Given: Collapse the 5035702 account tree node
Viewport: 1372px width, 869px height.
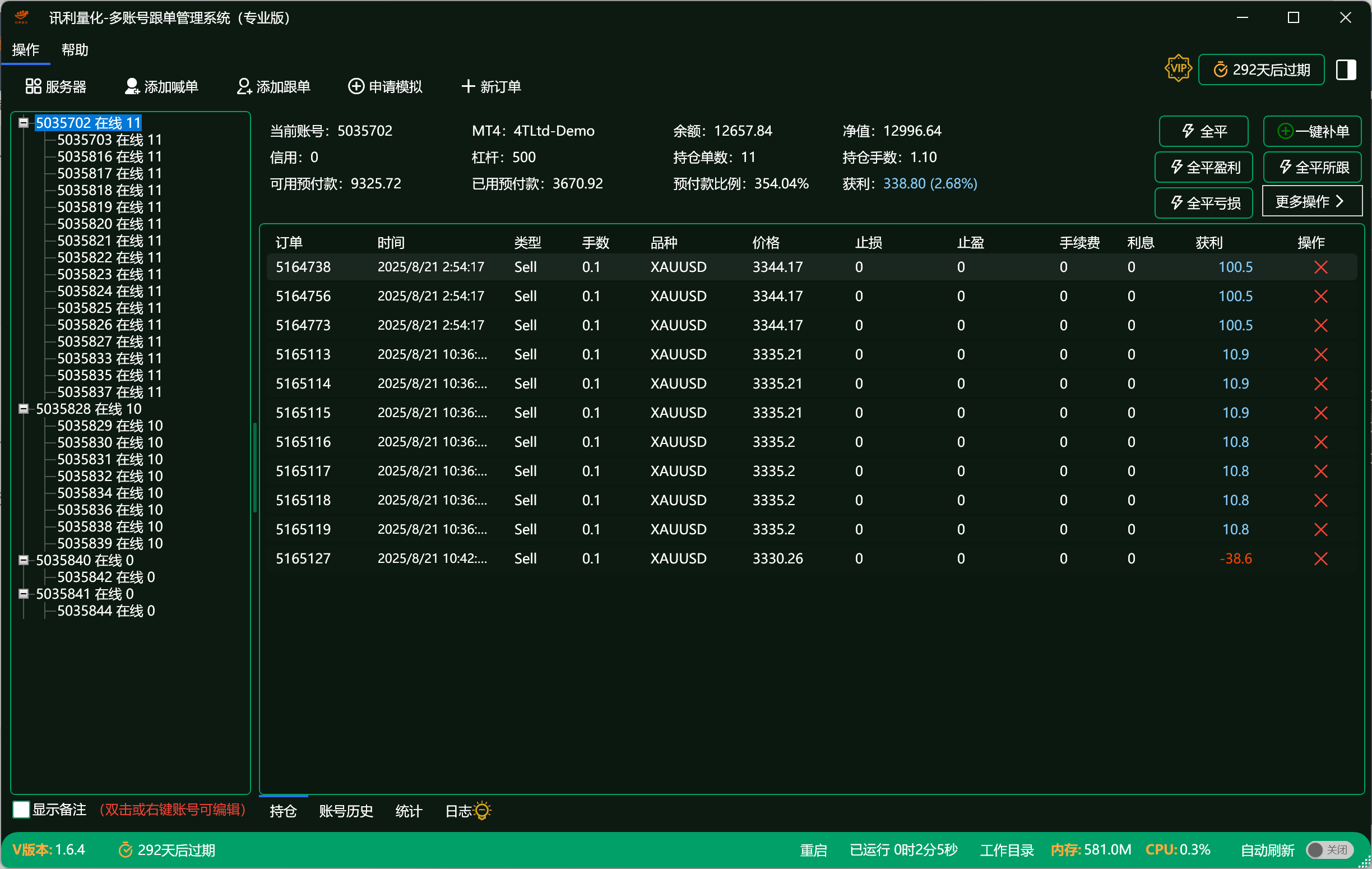Looking at the screenshot, I should 24,123.
